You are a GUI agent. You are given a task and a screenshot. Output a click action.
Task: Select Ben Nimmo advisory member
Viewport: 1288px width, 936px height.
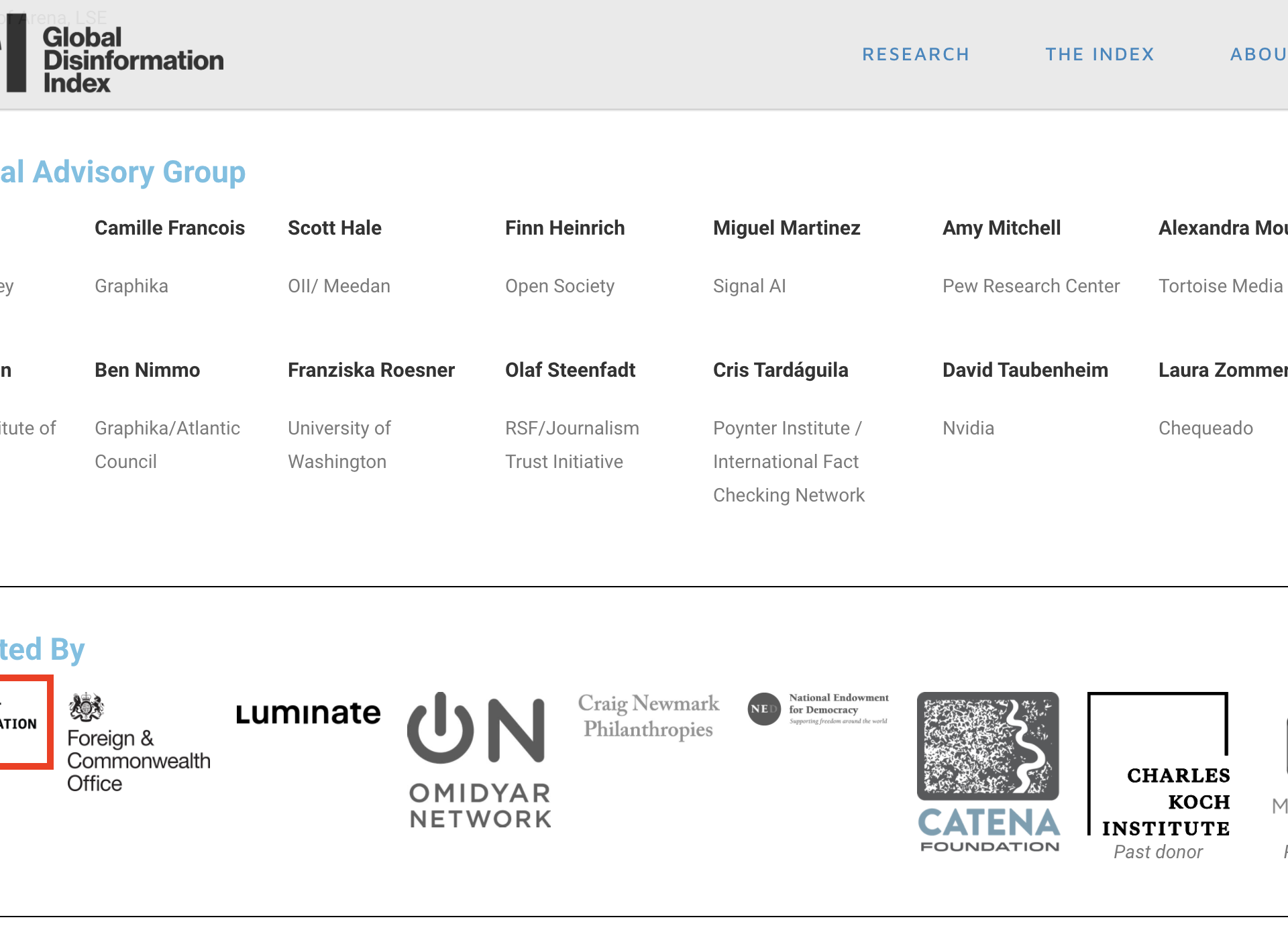(x=148, y=370)
